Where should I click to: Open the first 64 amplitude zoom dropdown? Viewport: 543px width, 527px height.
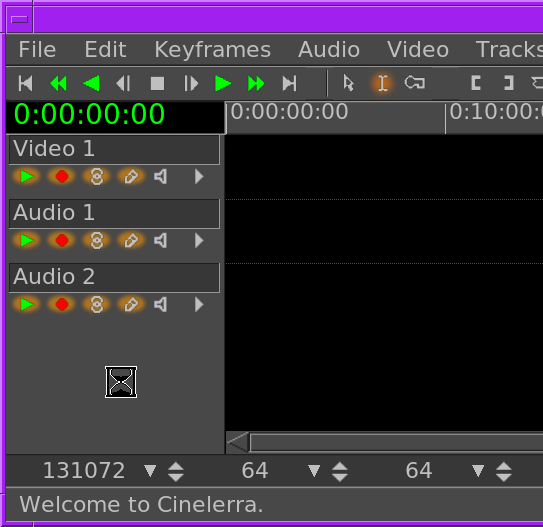pyautogui.click(x=314, y=471)
